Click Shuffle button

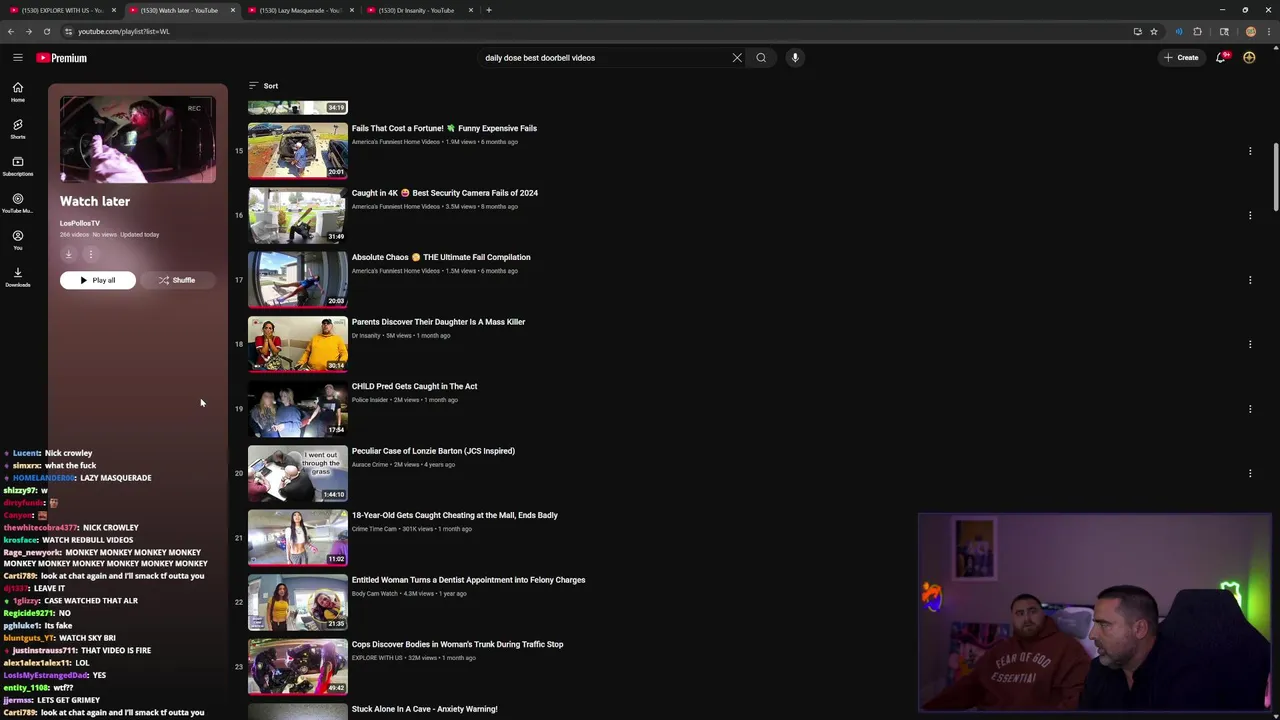177,280
